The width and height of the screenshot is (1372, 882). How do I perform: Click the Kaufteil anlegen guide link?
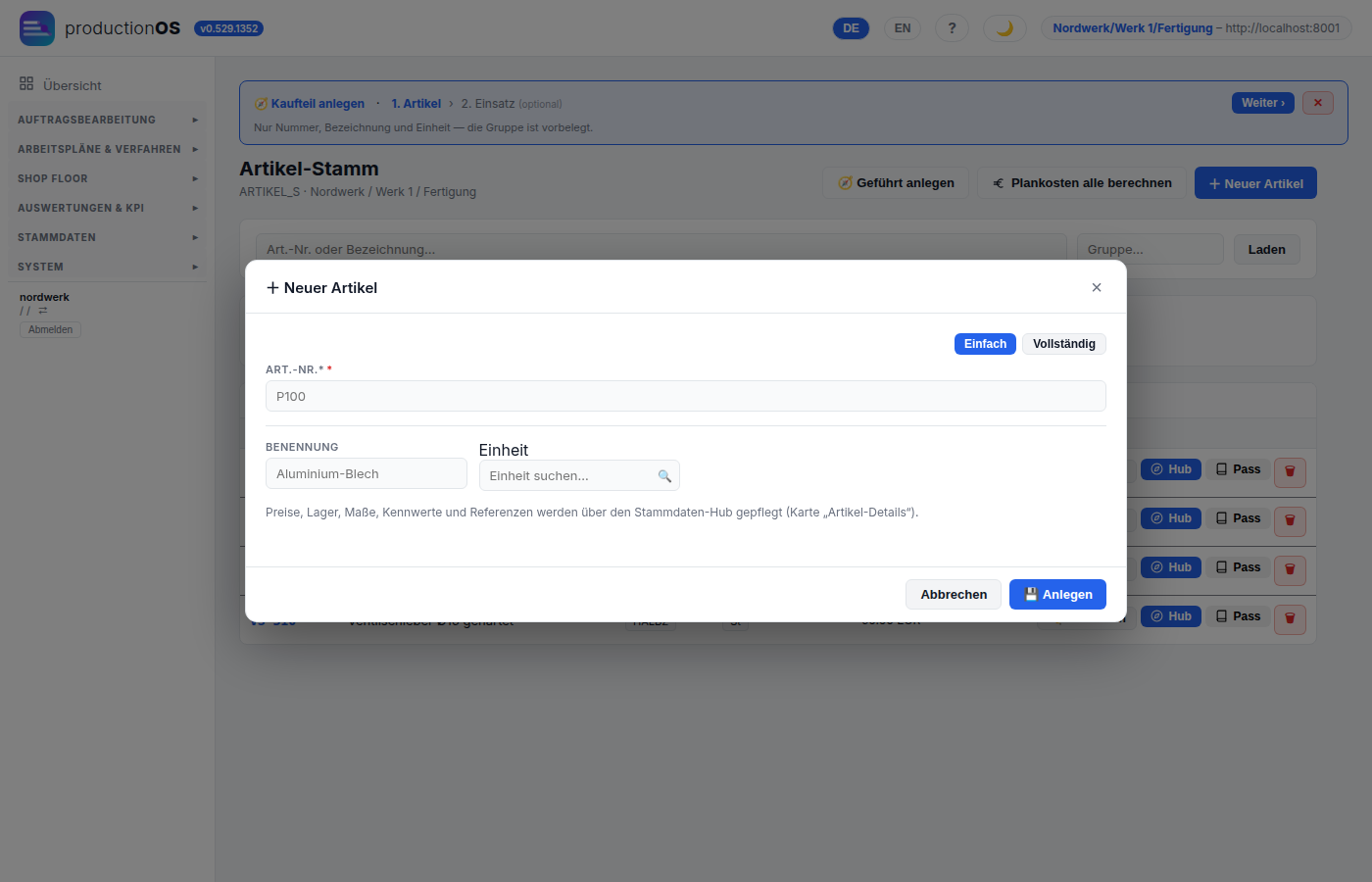(310, 104)
